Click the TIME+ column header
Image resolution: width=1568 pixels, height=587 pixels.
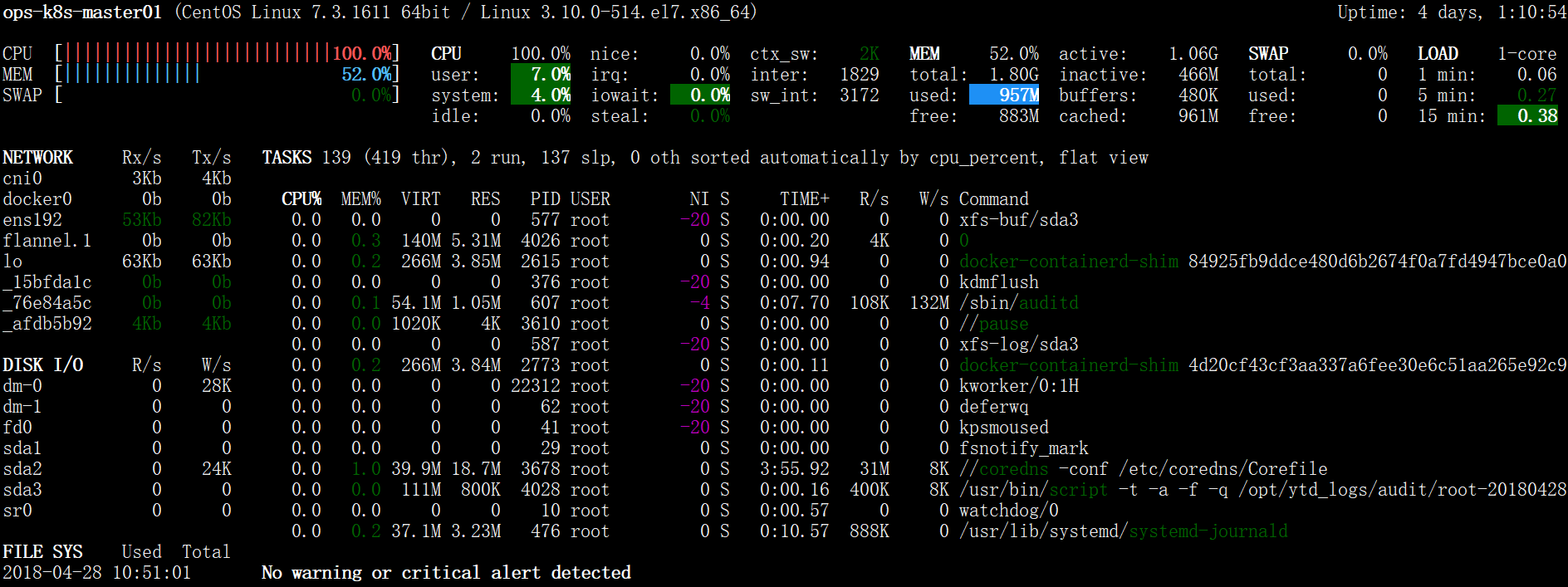[x=805, y=199]
